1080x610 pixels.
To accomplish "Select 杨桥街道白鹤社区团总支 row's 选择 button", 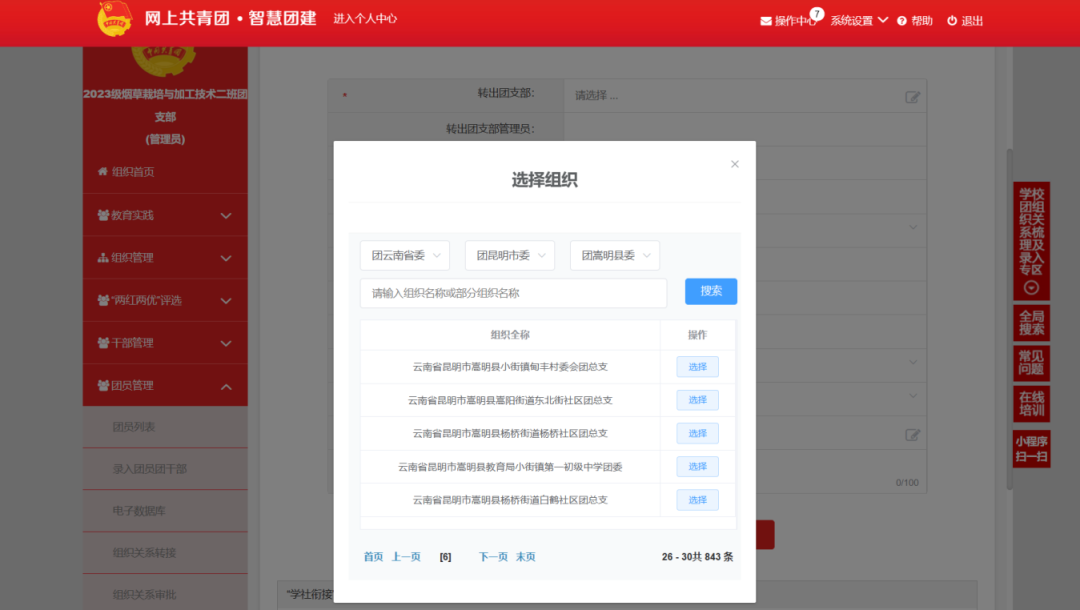I will tap(698, 500).
